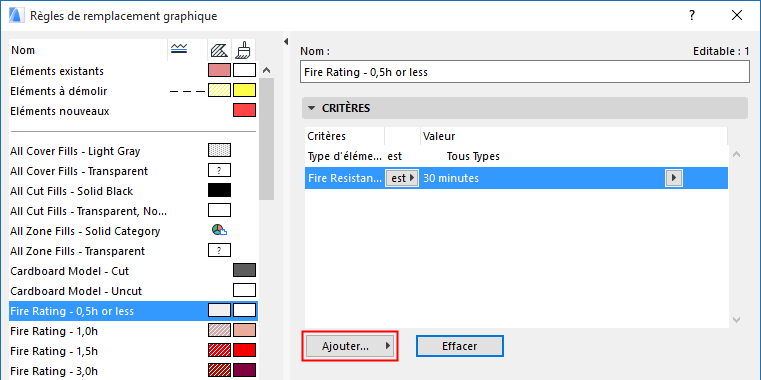
Task: Click yellow surface swatch of Eléments à démolir
Action: pos(244,91)
